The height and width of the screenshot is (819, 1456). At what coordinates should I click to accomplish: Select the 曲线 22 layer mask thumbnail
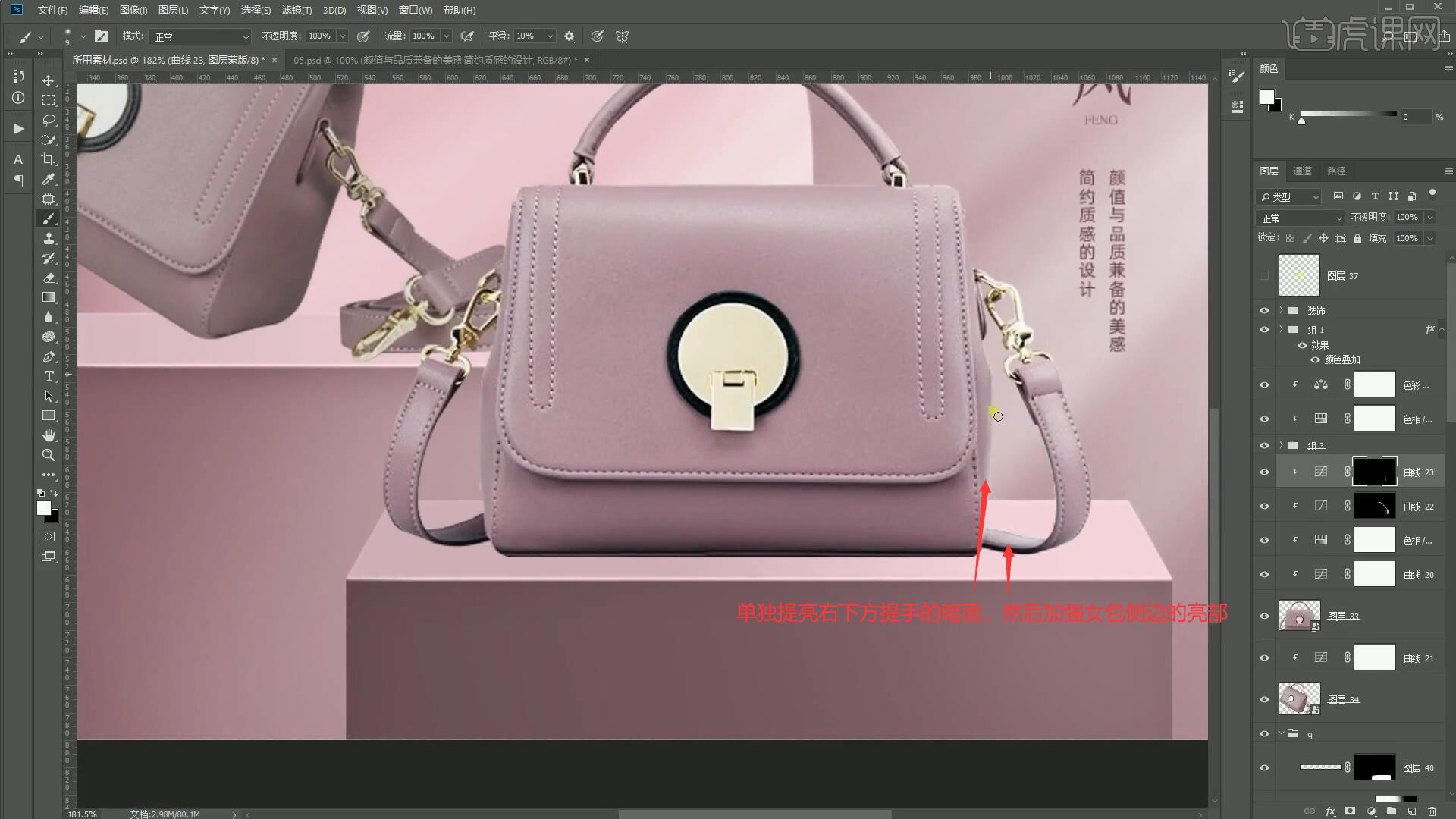point(1374,506)
